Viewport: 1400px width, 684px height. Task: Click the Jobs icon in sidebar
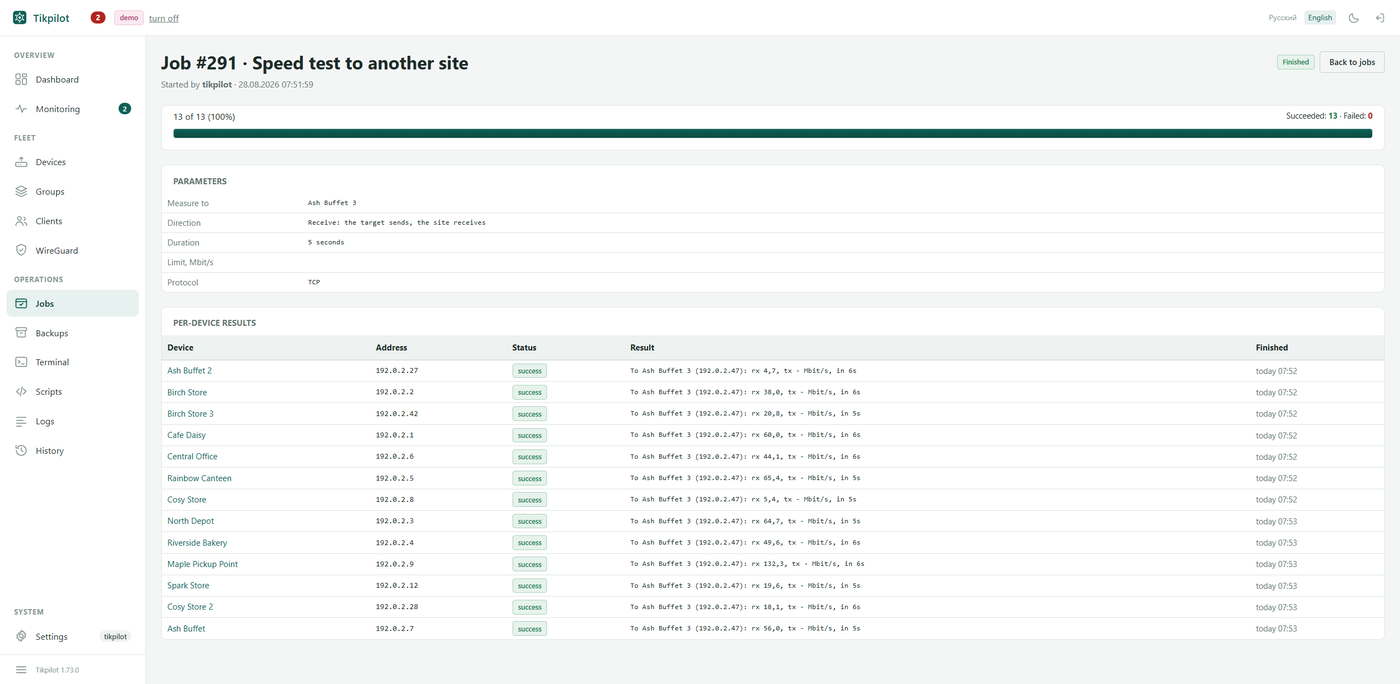pos(21,303)
